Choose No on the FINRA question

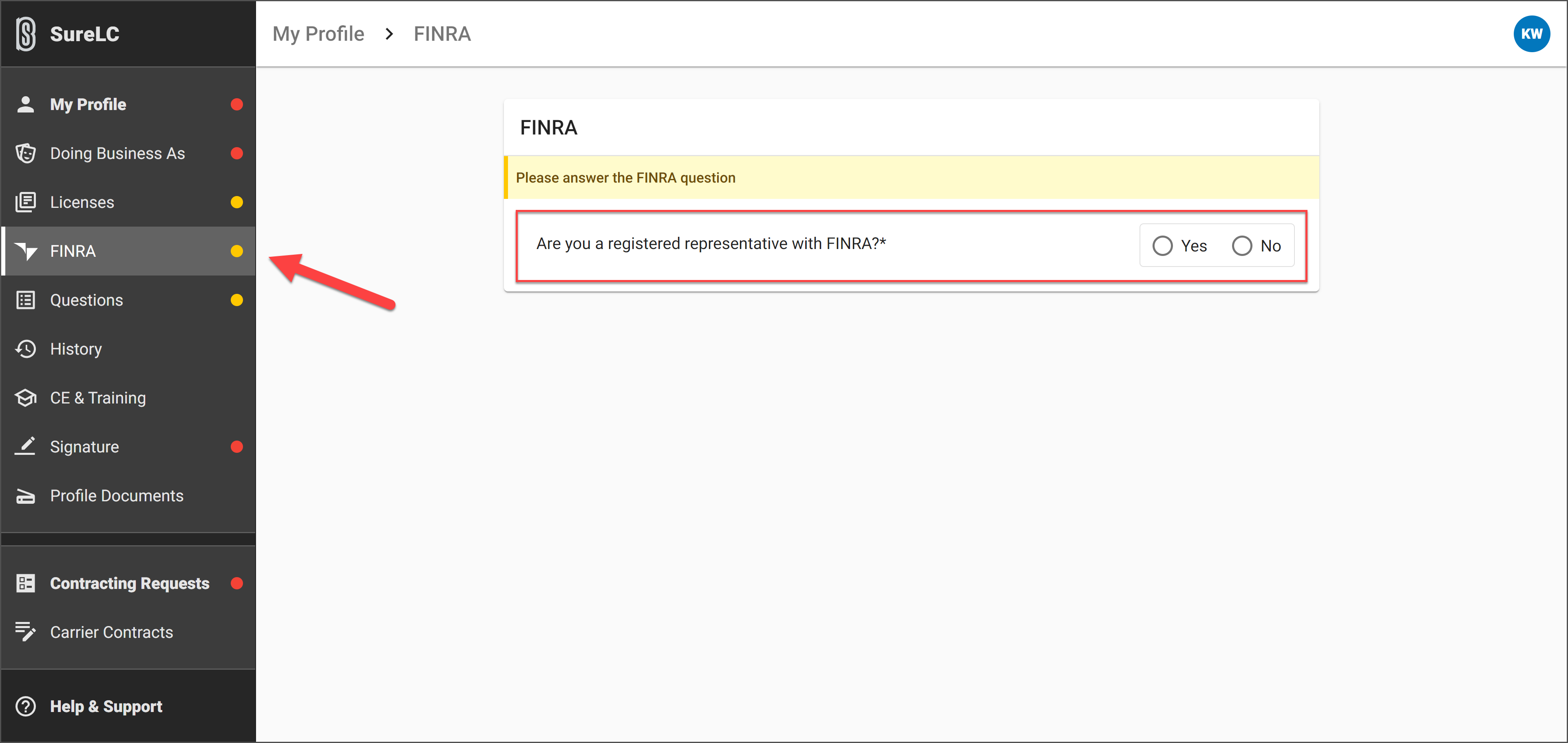click(x=1242, y=245)
